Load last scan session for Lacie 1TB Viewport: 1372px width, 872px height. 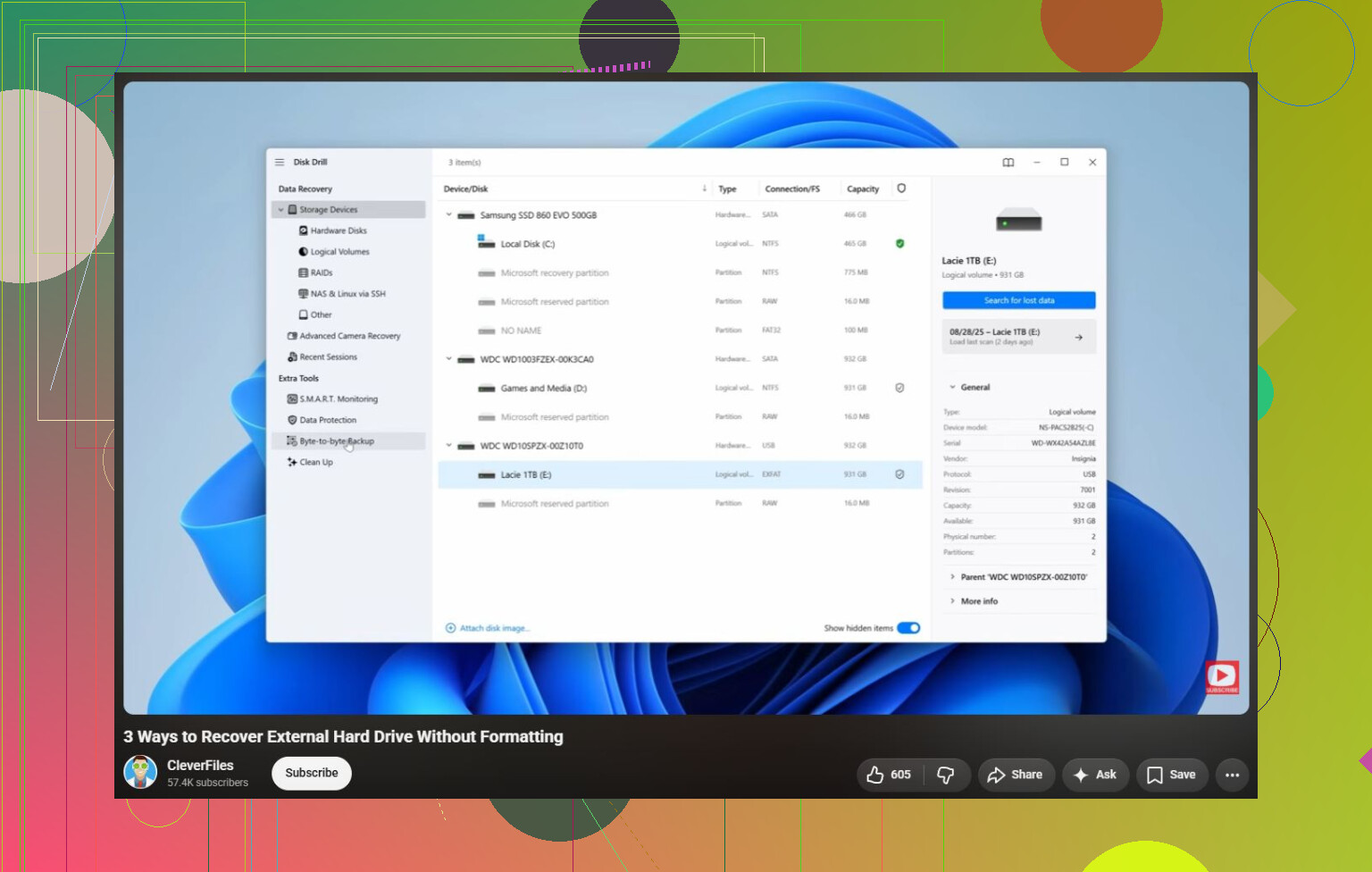tap(1019, 337)
